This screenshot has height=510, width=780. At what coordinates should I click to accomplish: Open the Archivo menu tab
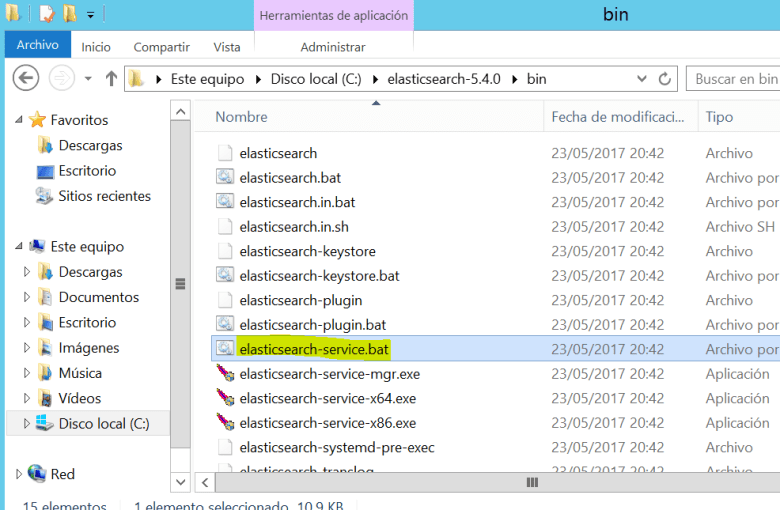pyautogui.click(x=37, y=46)
